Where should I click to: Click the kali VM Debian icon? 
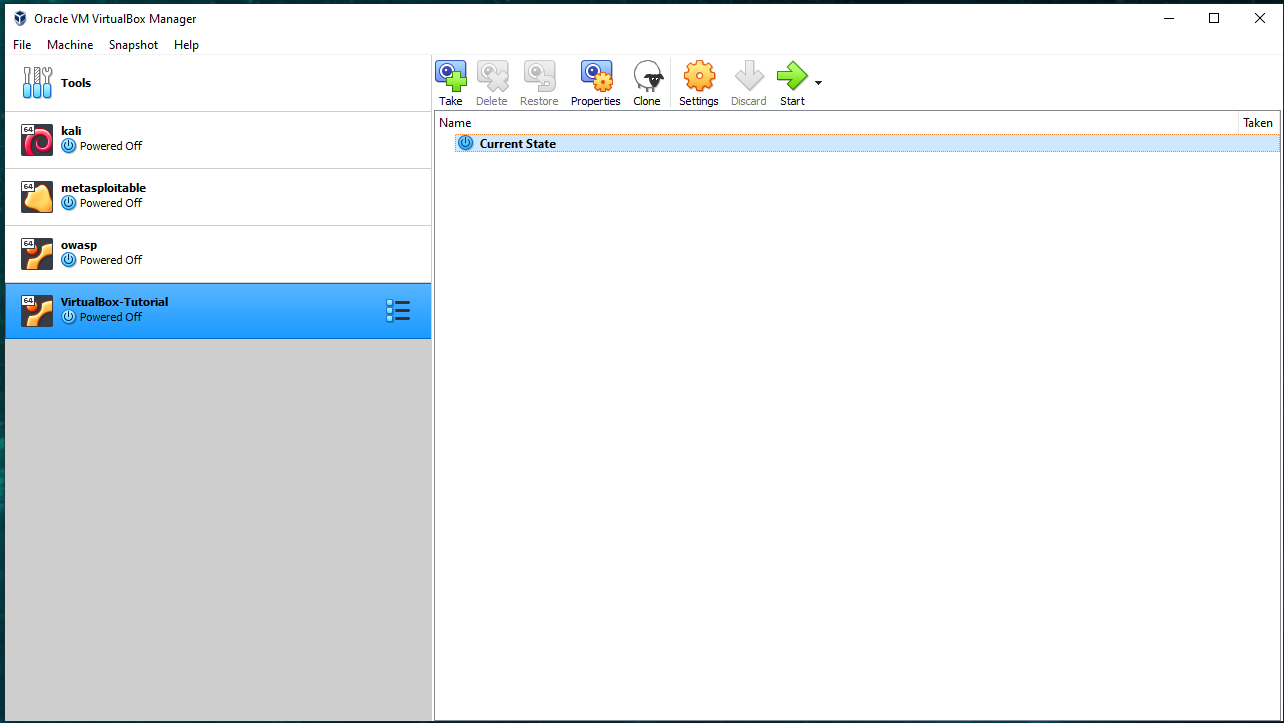pyautogui.click(x=37, y=140)
